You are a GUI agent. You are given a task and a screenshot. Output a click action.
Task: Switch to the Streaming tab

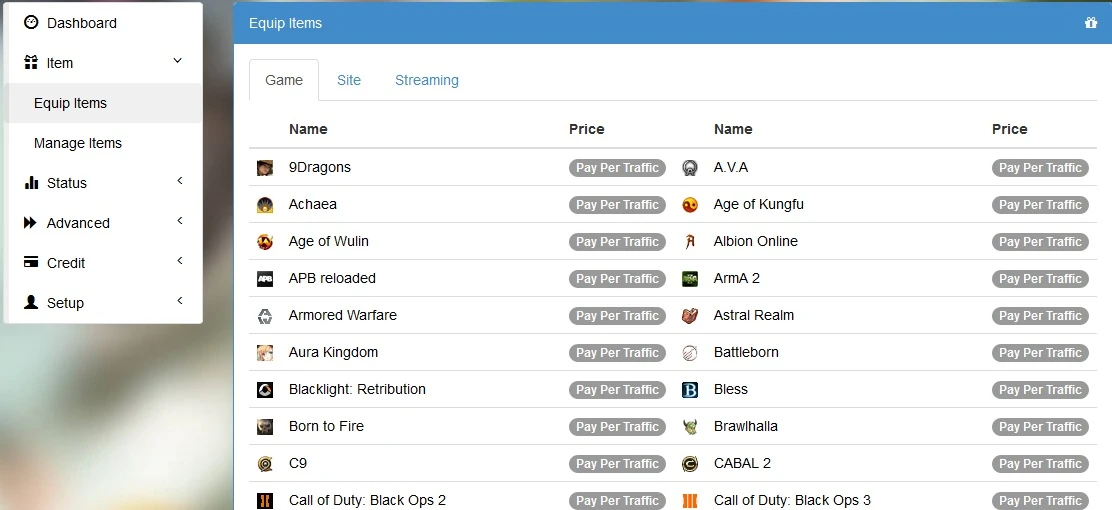427,80
